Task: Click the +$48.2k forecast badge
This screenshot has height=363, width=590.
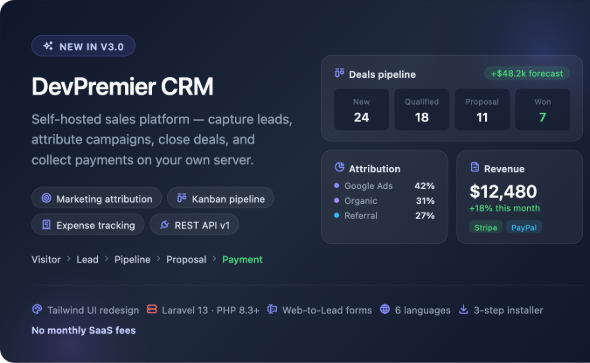Action: pos(527,73)
